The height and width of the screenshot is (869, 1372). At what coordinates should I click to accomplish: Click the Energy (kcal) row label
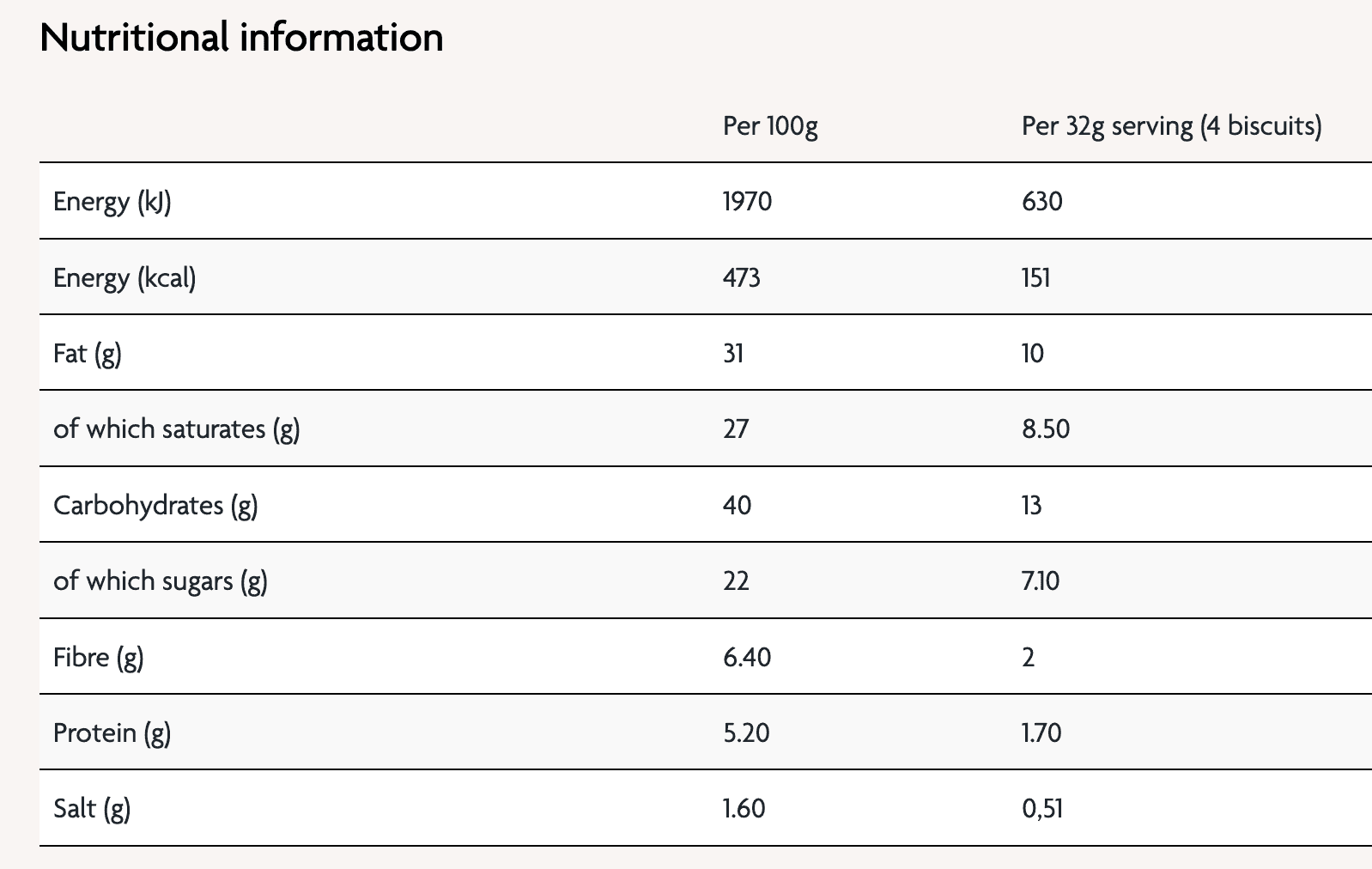coord(124,278)
